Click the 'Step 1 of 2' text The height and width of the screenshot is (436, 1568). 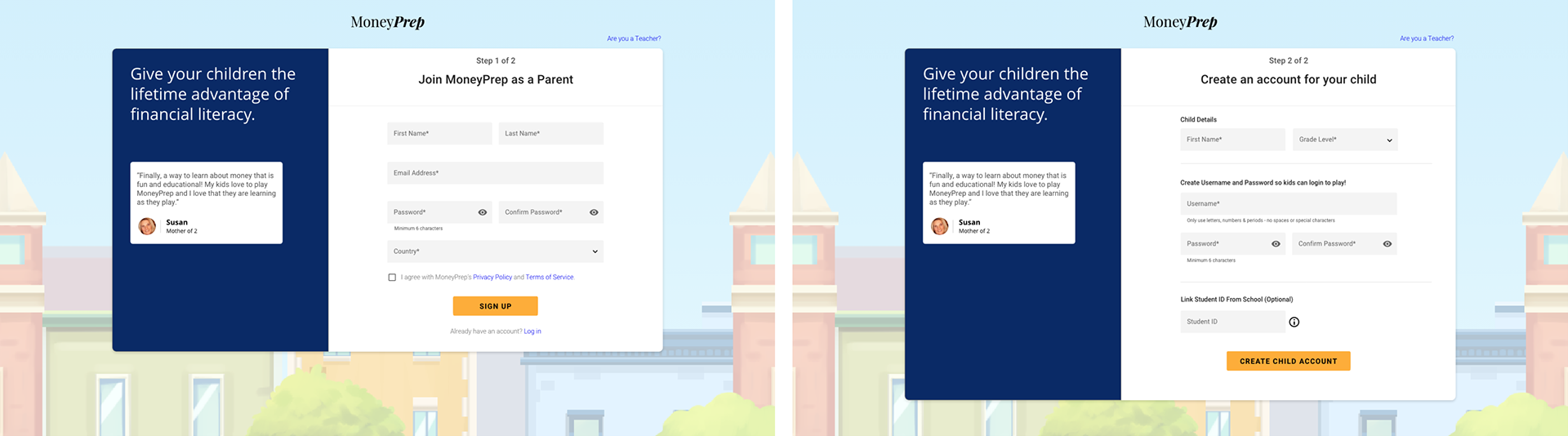pos(496,61)
